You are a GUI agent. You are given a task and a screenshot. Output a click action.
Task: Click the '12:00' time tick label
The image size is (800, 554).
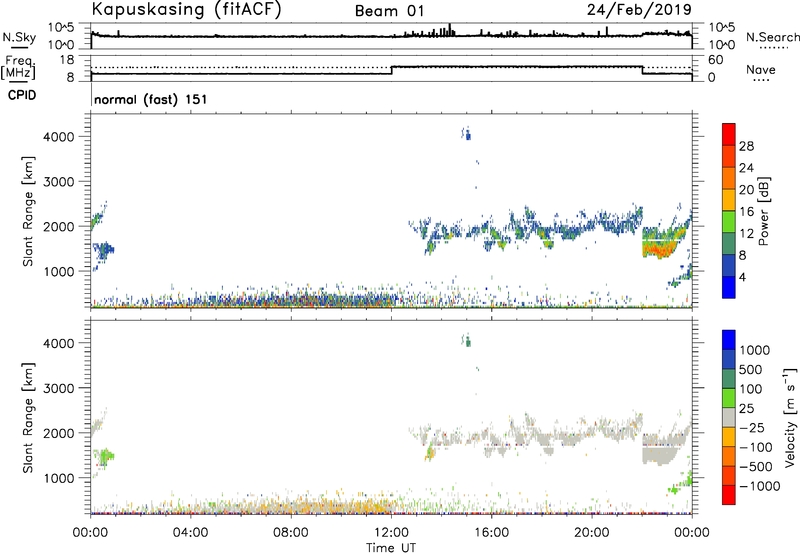(391, 533)
